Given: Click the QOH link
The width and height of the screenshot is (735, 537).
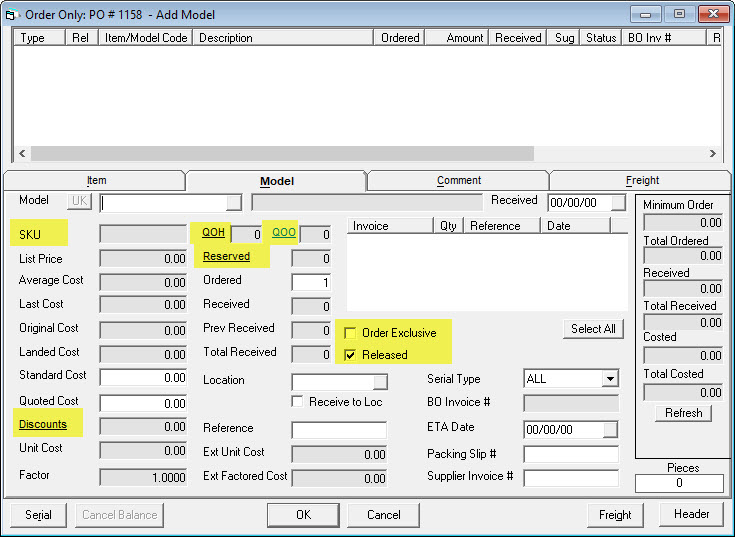Looking at the screenshot, I should (213, 232).
